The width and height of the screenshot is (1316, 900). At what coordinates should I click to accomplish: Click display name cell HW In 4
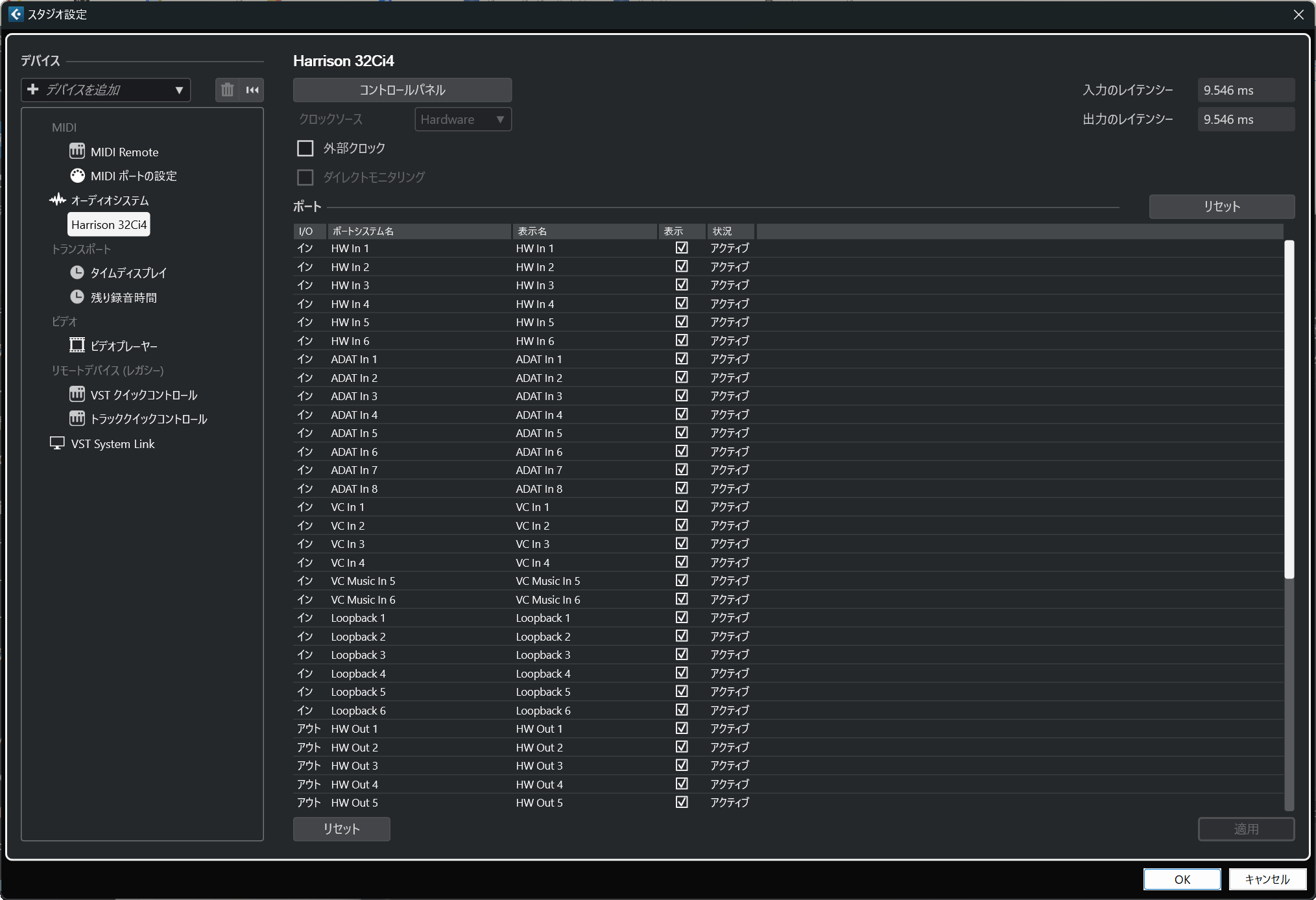[535, 303]
